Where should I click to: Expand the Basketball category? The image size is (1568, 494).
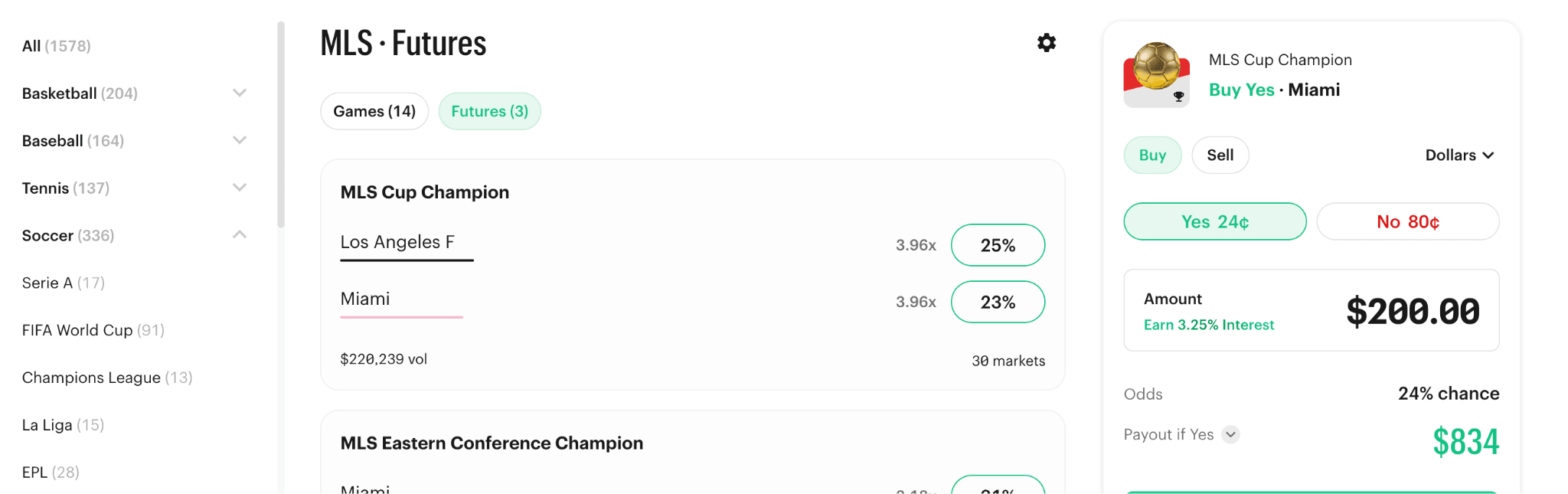(x=240, y=93)
